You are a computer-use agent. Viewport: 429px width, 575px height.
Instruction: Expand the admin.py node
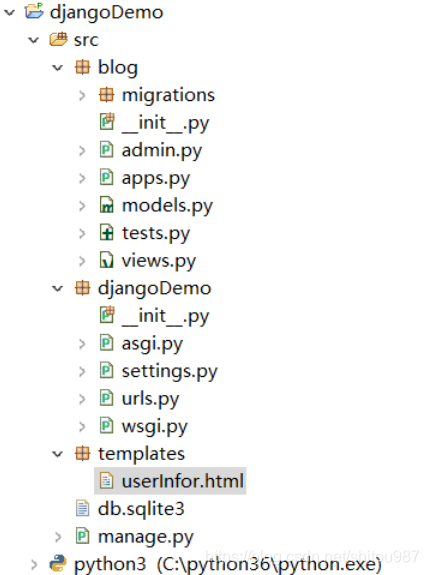tap(82, 150)
